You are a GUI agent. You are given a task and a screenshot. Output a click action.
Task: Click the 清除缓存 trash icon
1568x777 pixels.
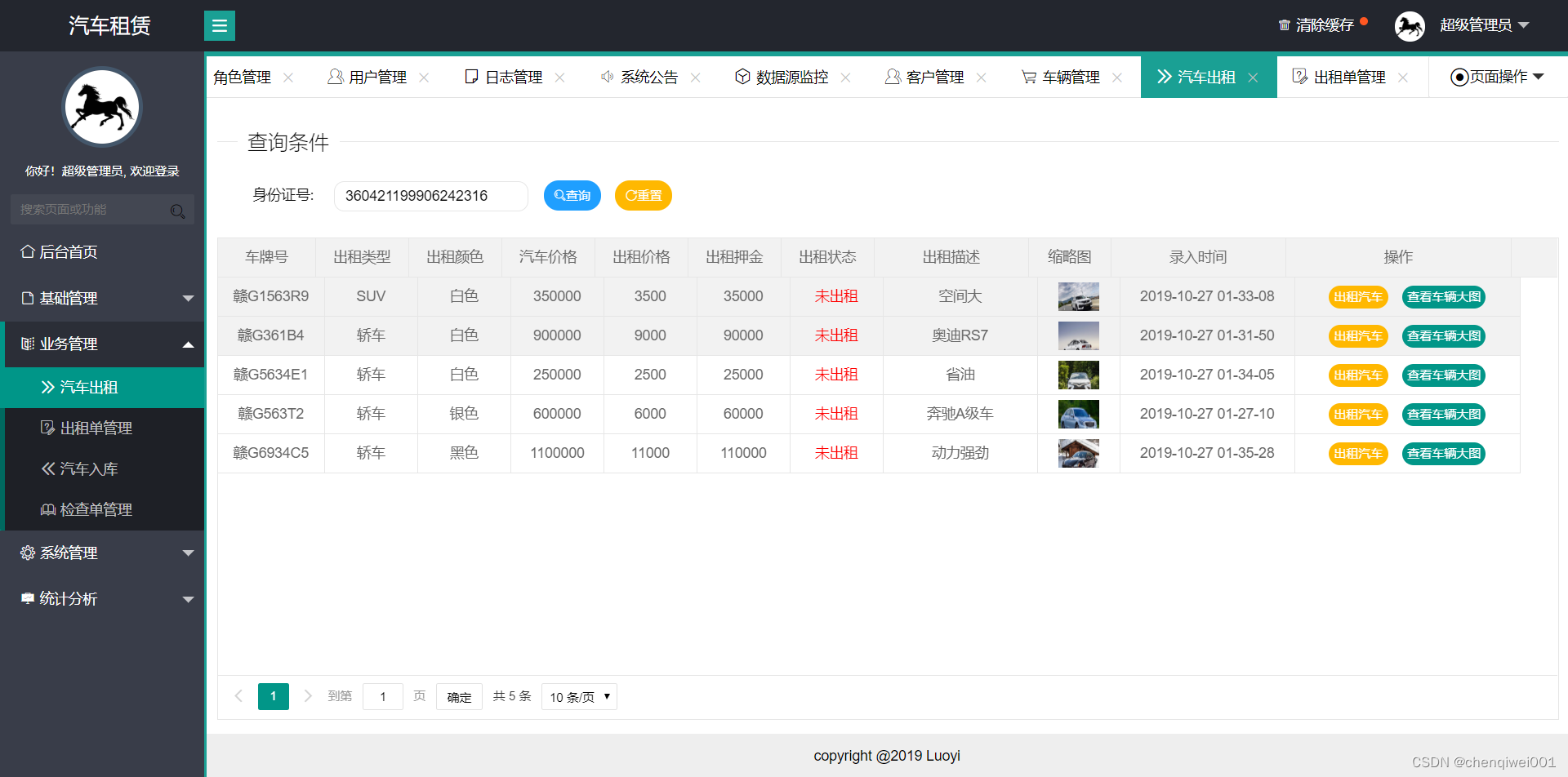coord(1282,25)
